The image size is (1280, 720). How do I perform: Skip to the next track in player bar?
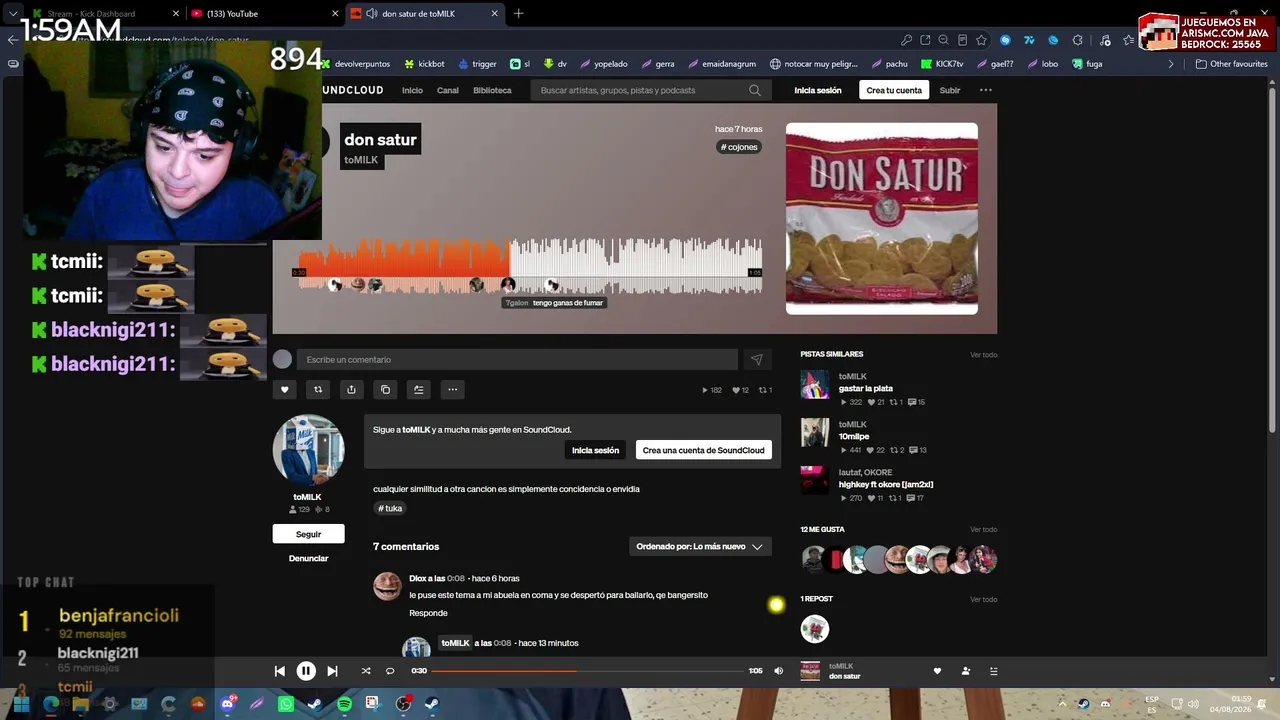click(x=332, y=671)
